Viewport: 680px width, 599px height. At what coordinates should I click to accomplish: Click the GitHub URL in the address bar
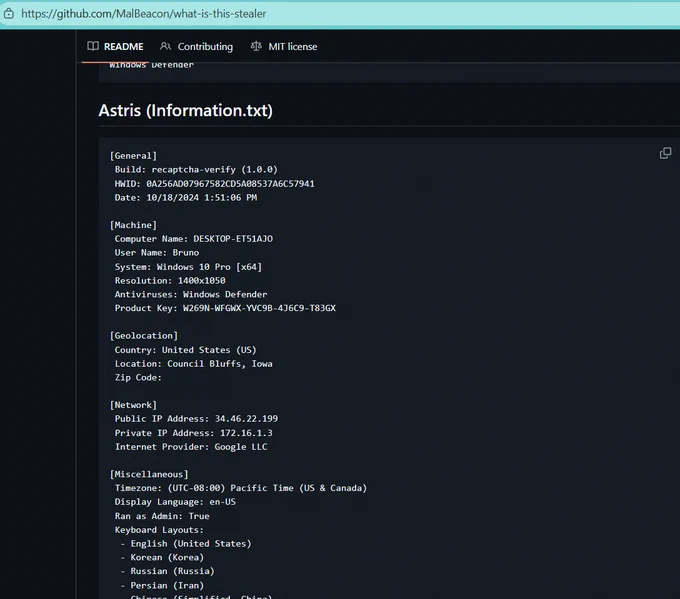pyautogui.click(x=144, y=13)
